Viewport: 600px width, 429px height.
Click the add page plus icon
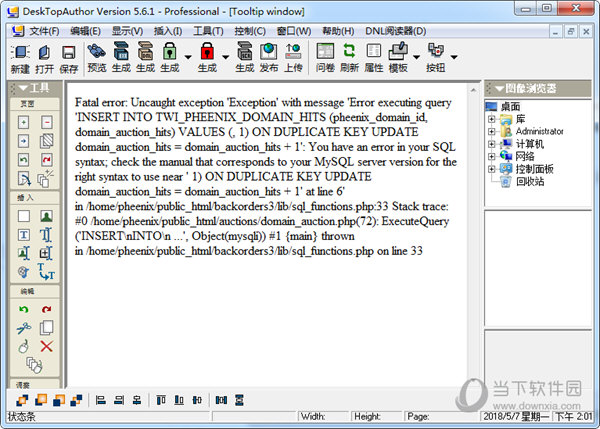24,122
